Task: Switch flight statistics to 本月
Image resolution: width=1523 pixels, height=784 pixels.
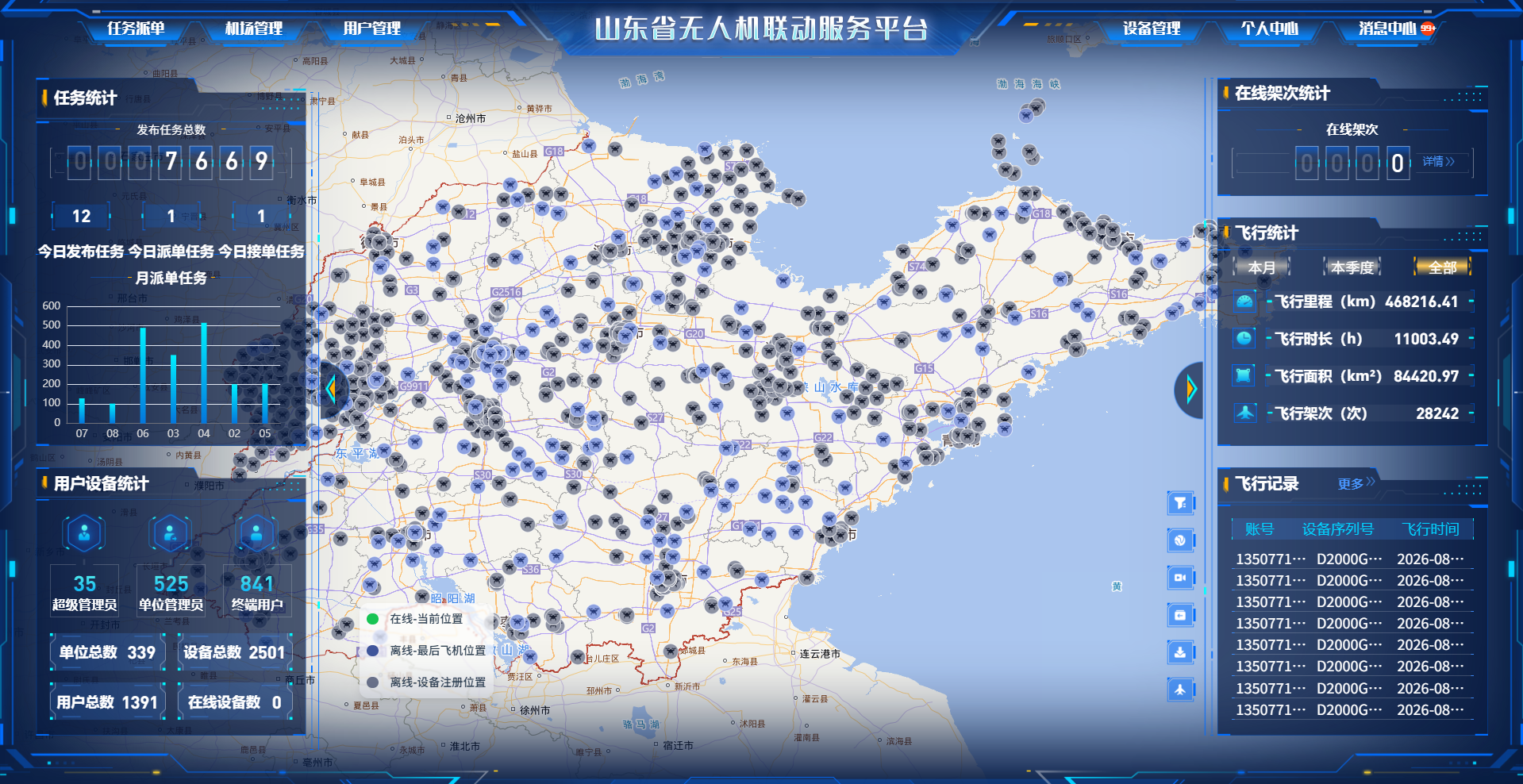Action: tap(1262, 267)
